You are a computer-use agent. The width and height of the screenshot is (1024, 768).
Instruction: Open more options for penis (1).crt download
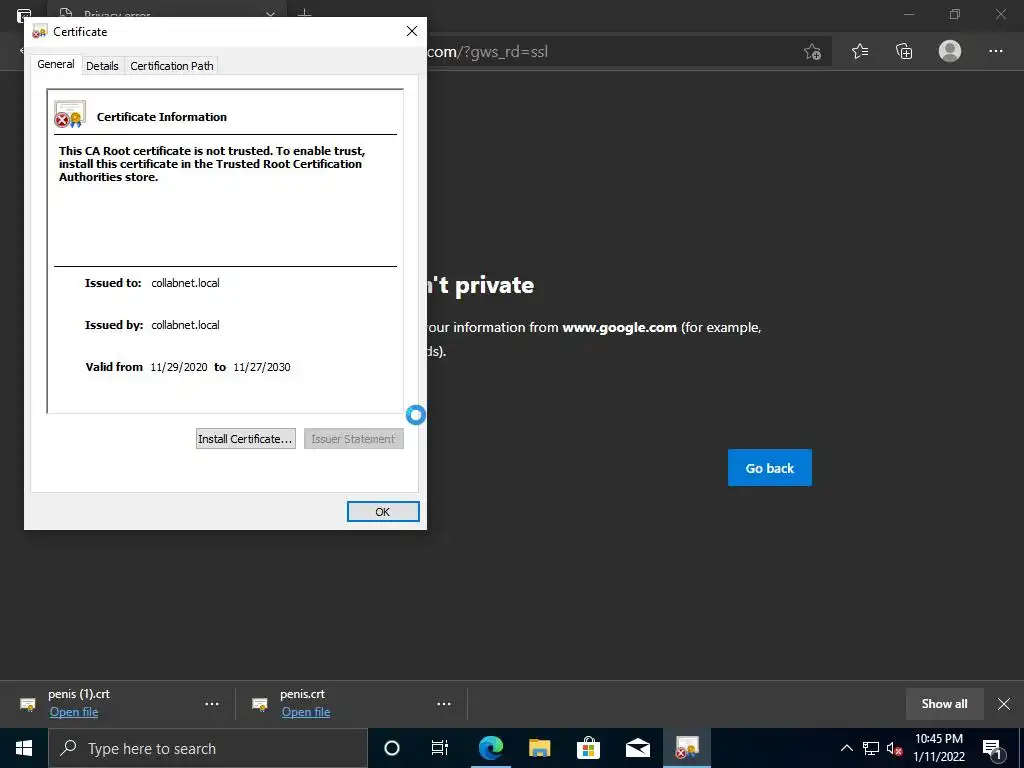click(212, 704)
